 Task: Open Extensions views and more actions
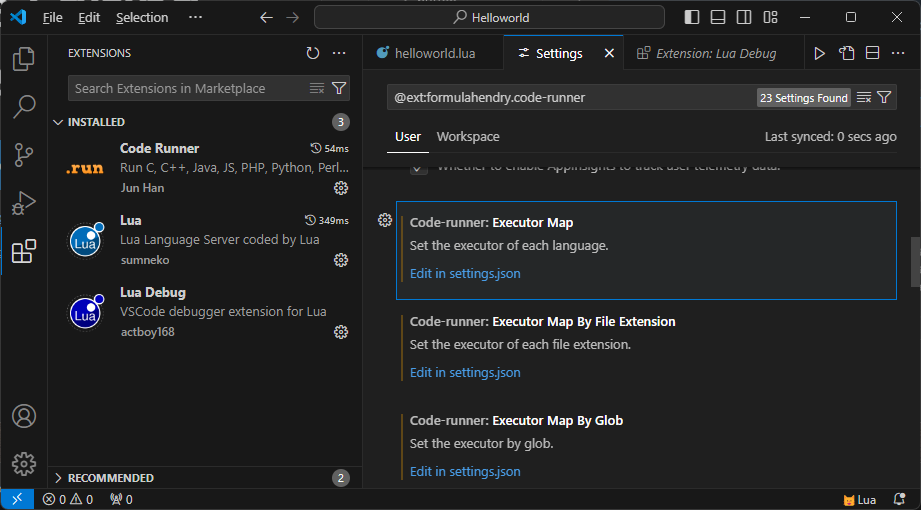[339, 53]
